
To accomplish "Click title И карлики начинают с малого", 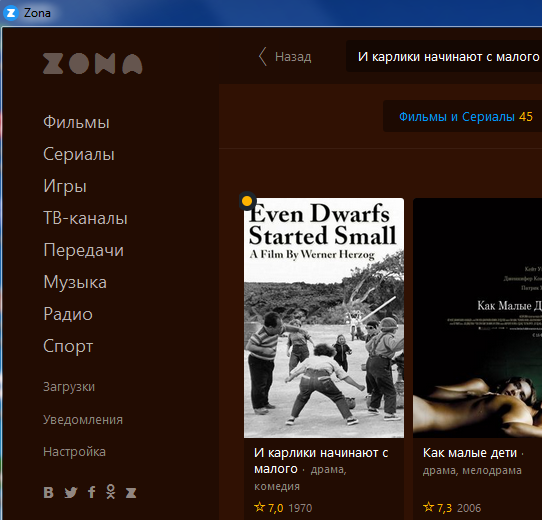I will pyautogui.click(x=321, y=461).
